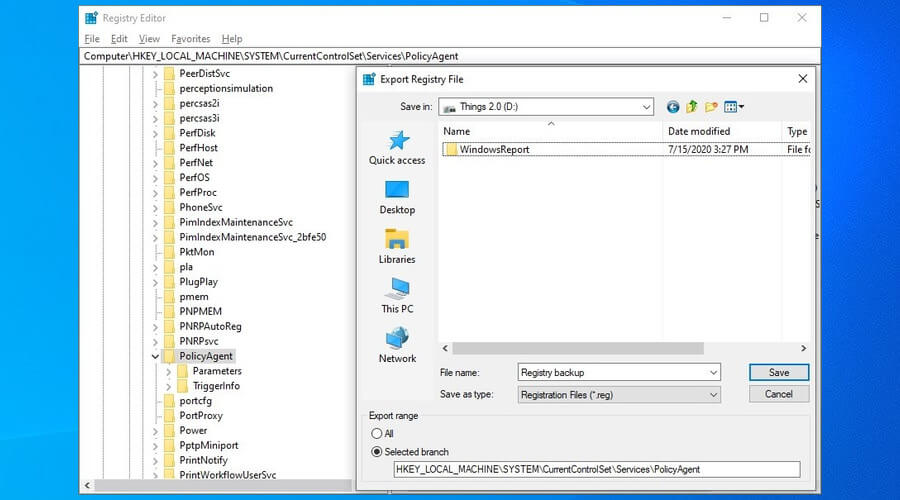
Task: Click the Parameters folder icon
Action: 183,371
